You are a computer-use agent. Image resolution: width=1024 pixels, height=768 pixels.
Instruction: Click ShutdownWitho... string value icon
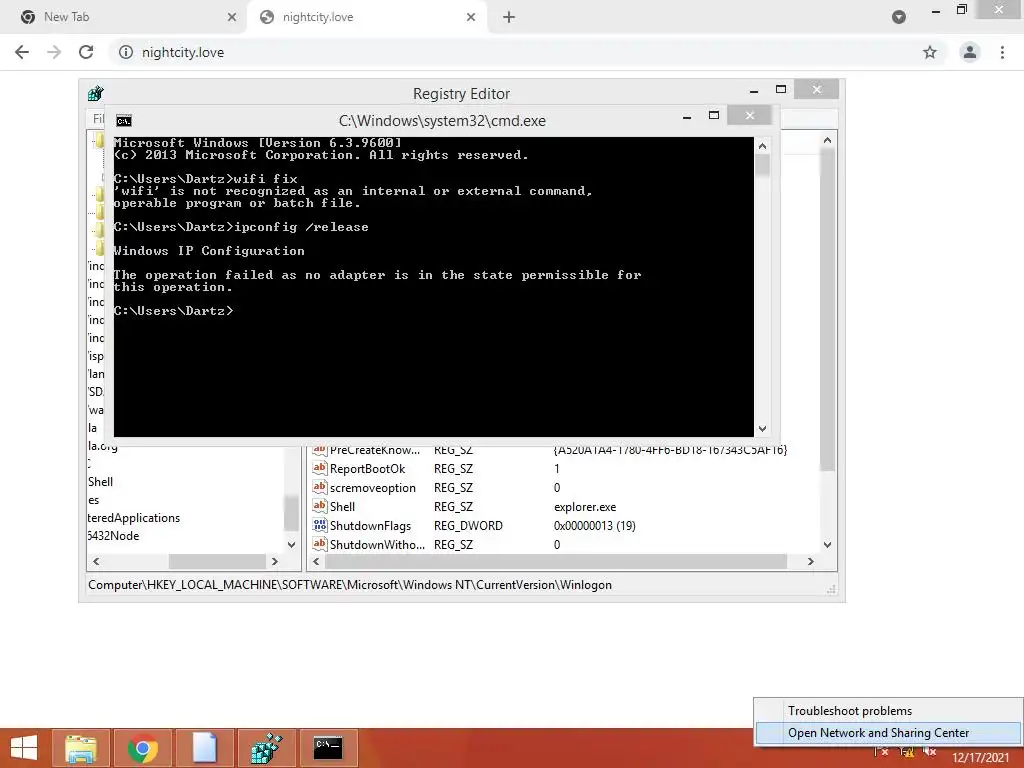click(319, 544)
